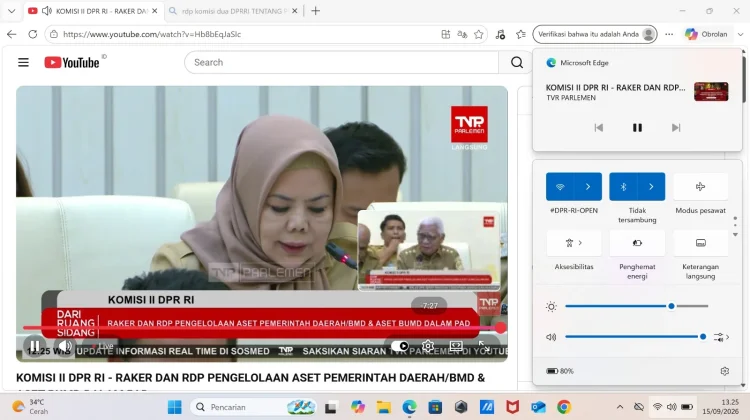This screenshot has height=420, width=750.
Task: Toggle Penghemat energi energy saver
Action: point(637,243)
